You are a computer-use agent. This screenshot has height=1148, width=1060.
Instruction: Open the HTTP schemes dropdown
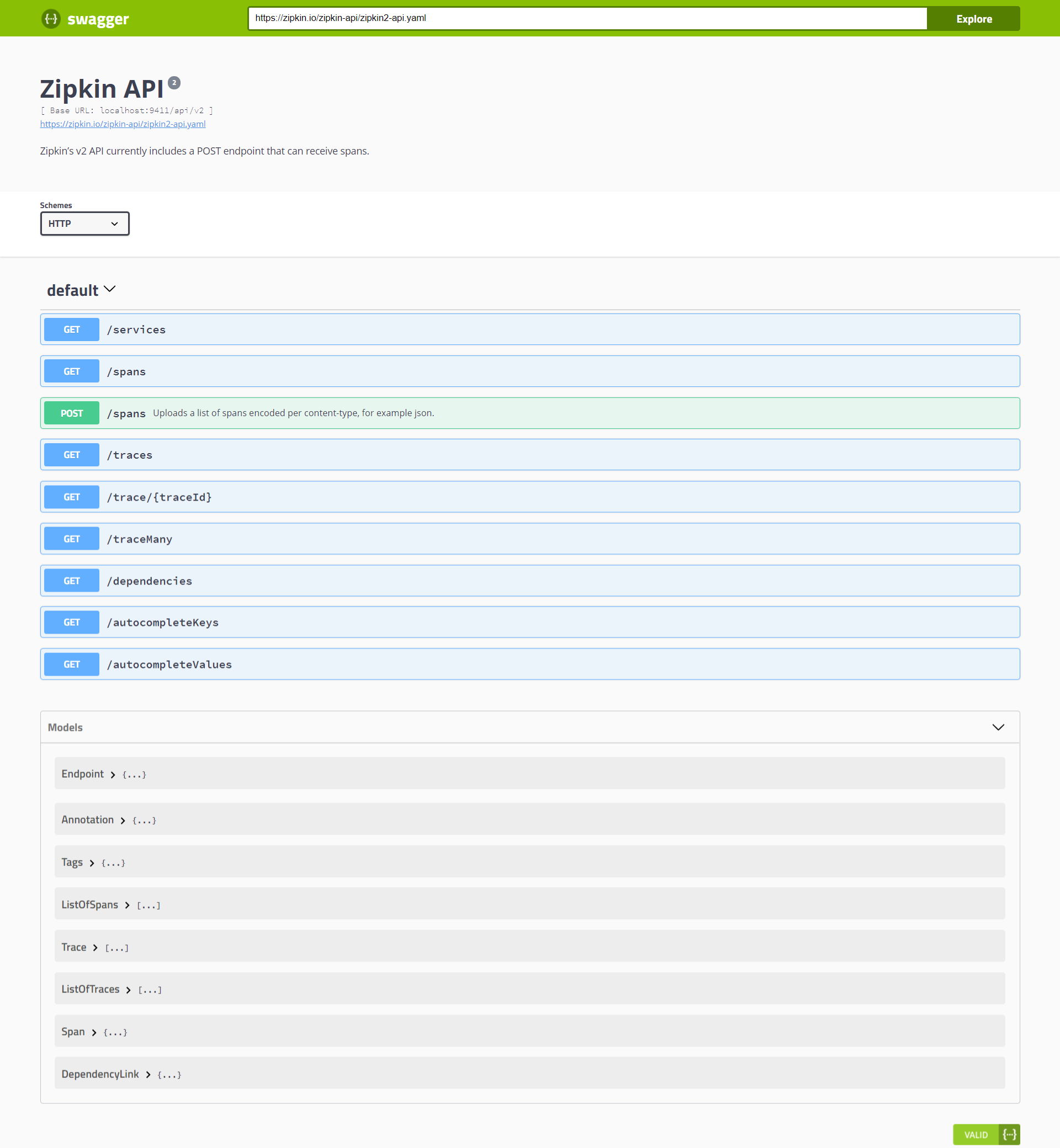click(84, 224)
